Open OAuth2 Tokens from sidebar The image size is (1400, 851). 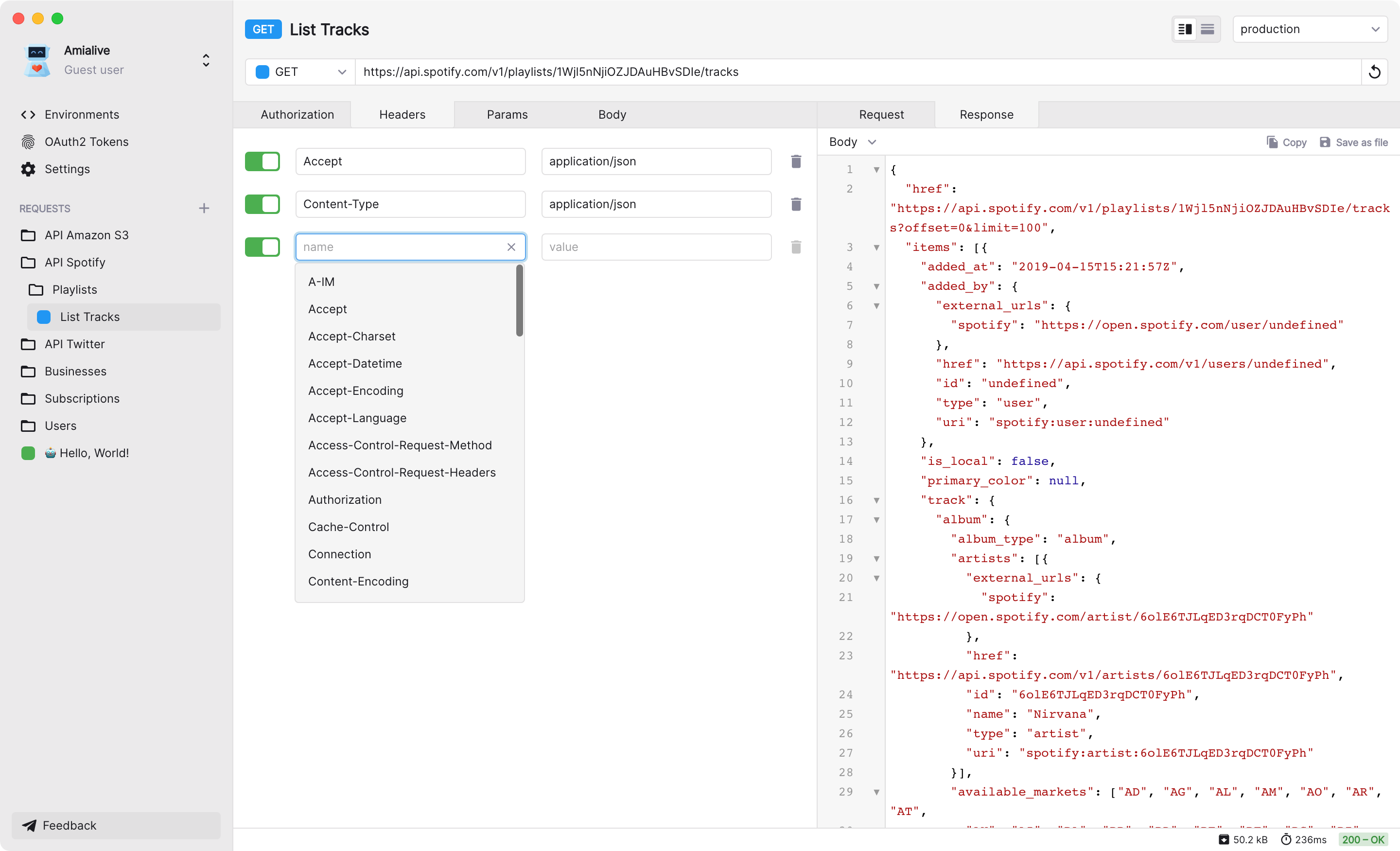[87, 142]
